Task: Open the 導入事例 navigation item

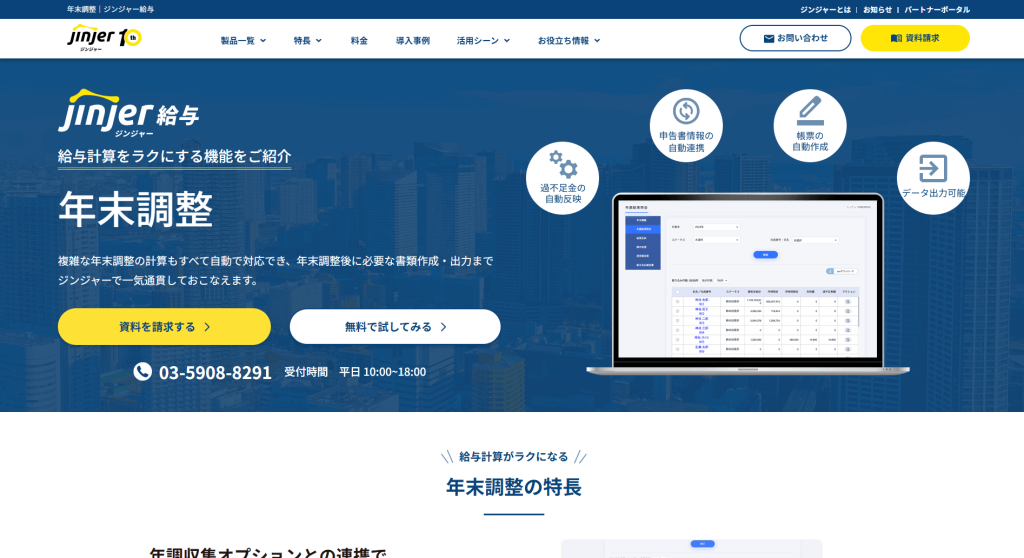Action: point(413,41)
